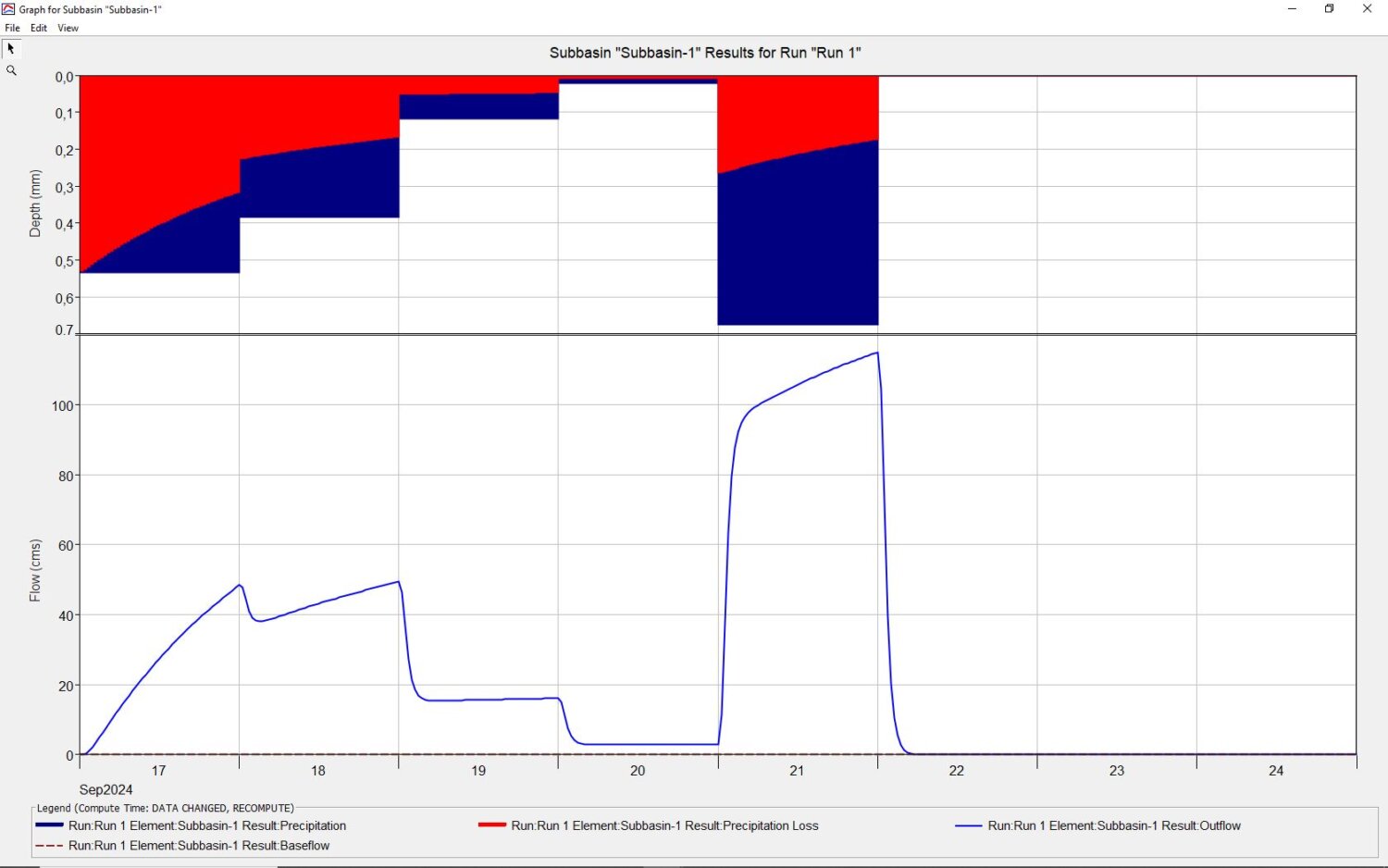
Task: Click the Flow (cms) axis label
Action: [x=35, y=571]
